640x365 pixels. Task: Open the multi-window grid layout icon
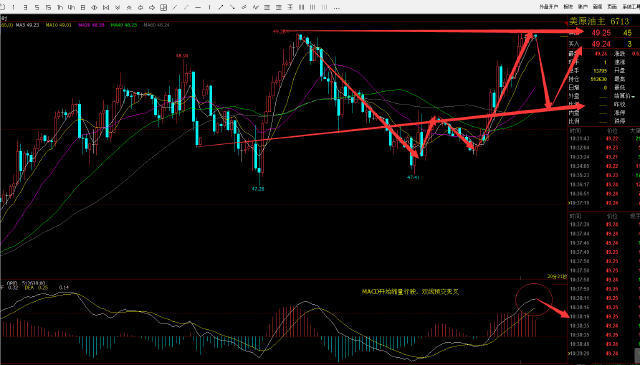164,7
